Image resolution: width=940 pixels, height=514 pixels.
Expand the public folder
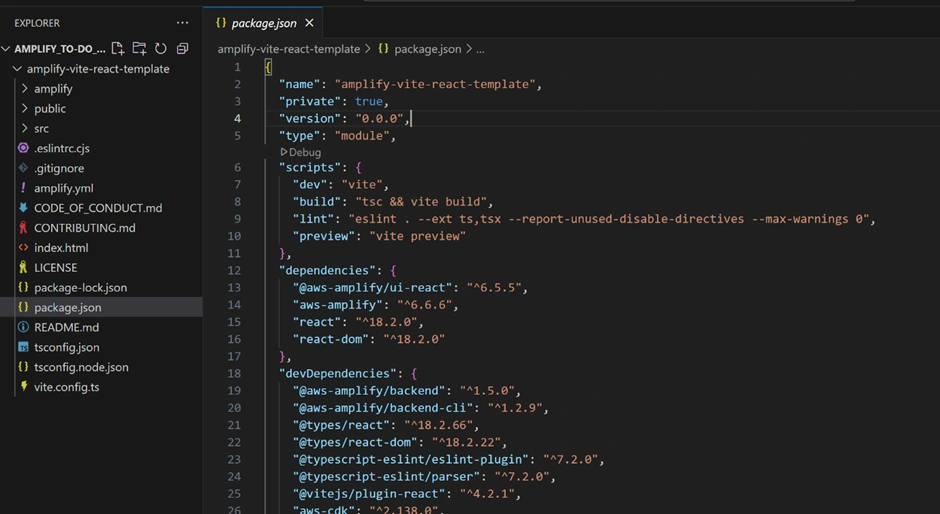point(50,109)
